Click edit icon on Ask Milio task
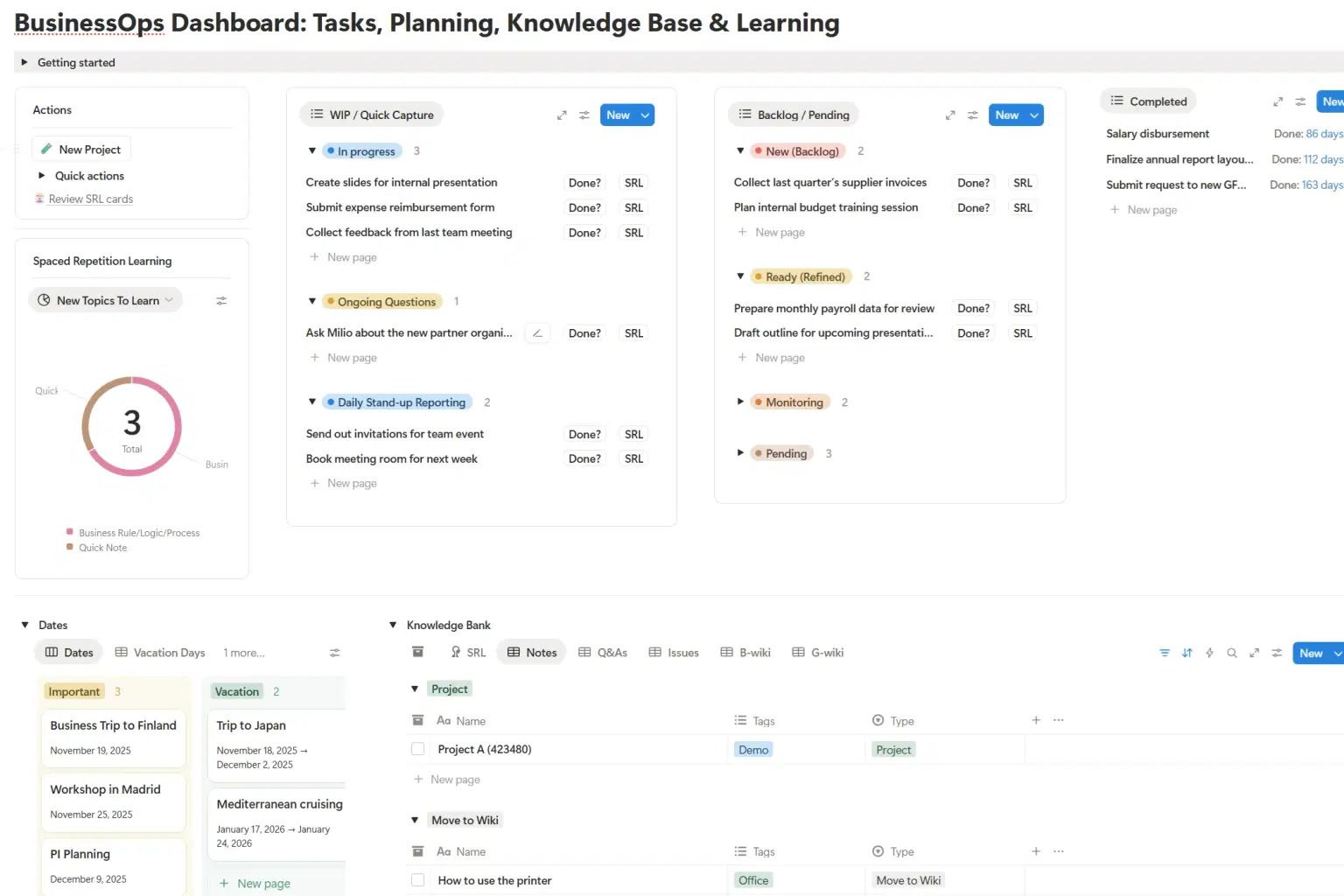Image resolution: width=1344 pixels, height=896 pixels. [537, 333]
